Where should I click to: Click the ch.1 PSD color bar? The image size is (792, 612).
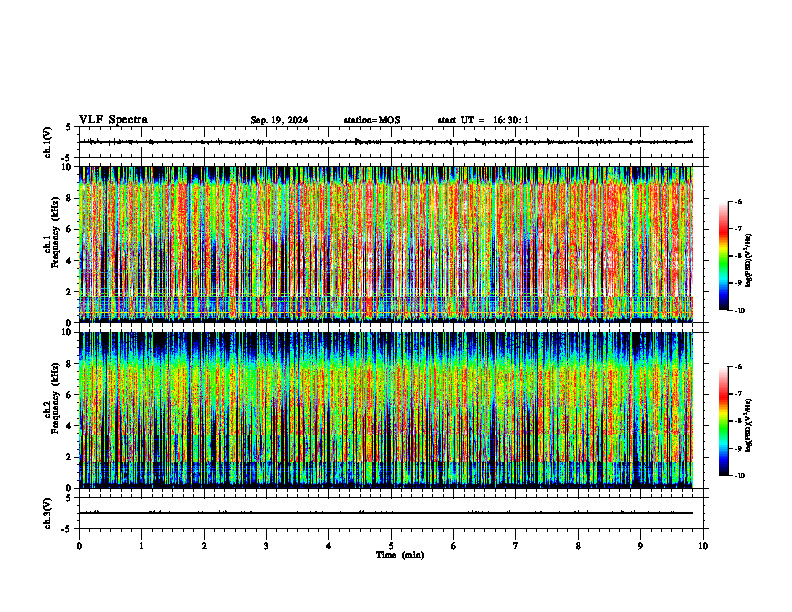723,256
